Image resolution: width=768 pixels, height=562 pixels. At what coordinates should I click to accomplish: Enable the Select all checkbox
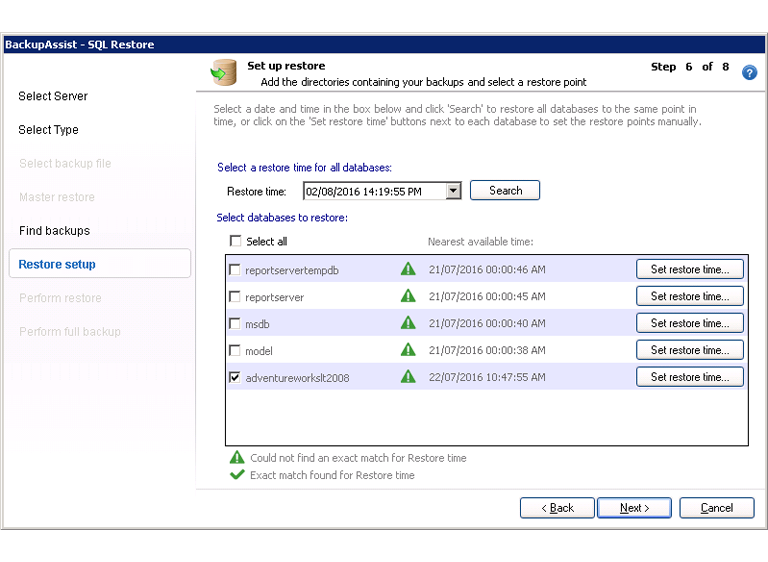[x=235, y=241]
